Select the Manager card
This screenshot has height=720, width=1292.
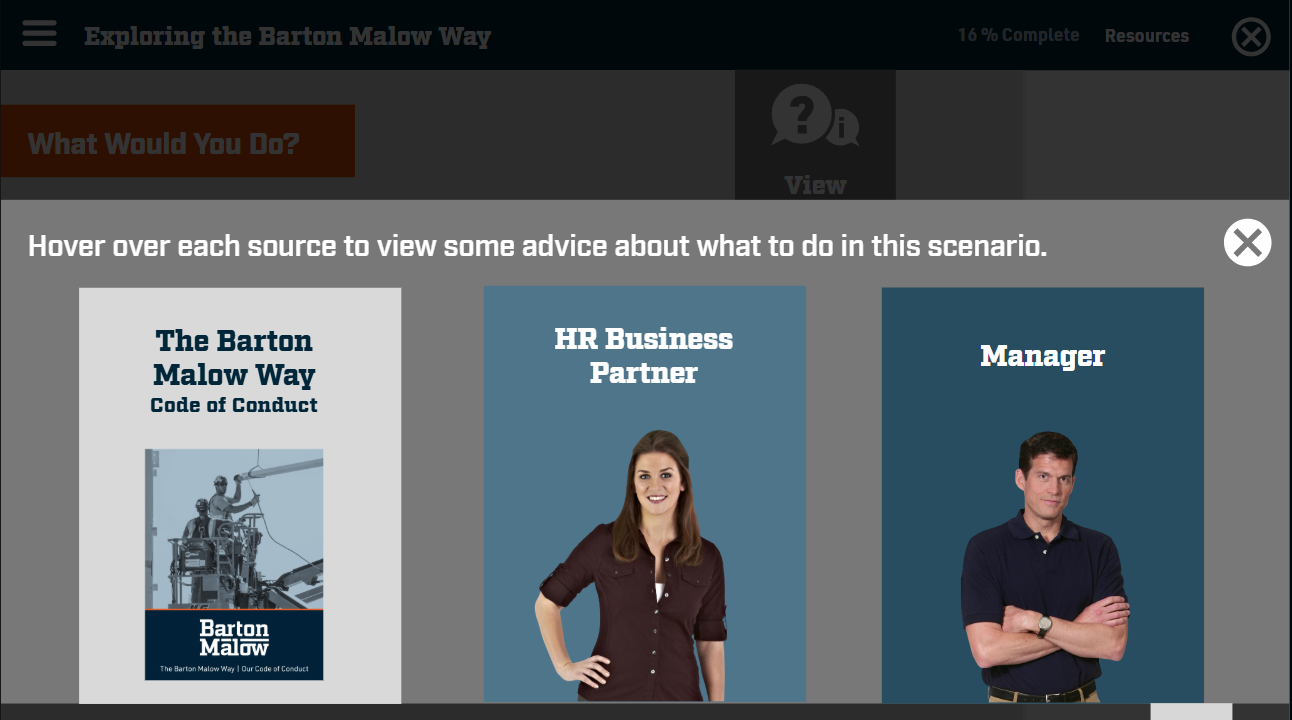pyautogui.click(x=1043, y=495)
